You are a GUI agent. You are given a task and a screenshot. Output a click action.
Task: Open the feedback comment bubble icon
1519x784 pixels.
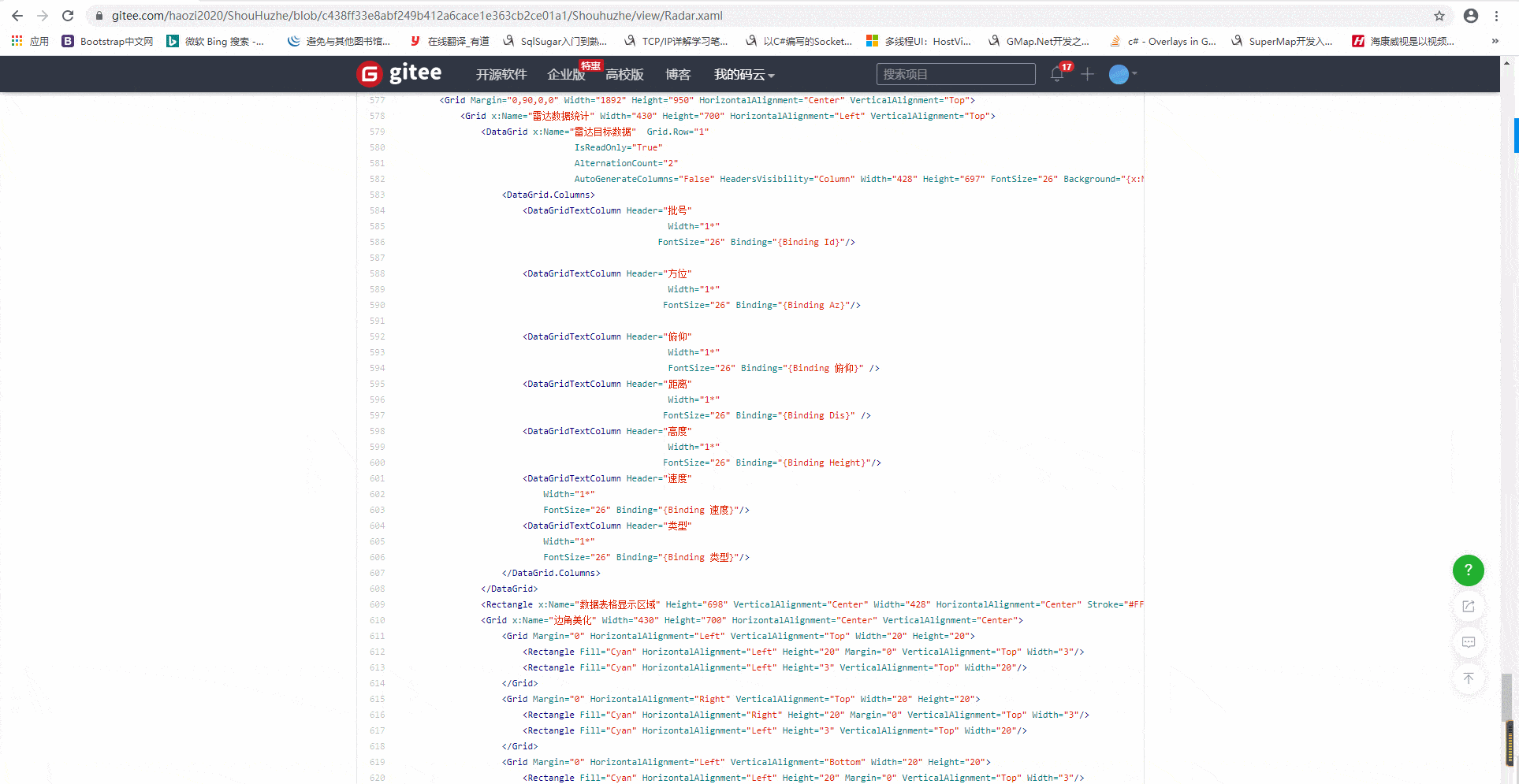[1467, 642]
